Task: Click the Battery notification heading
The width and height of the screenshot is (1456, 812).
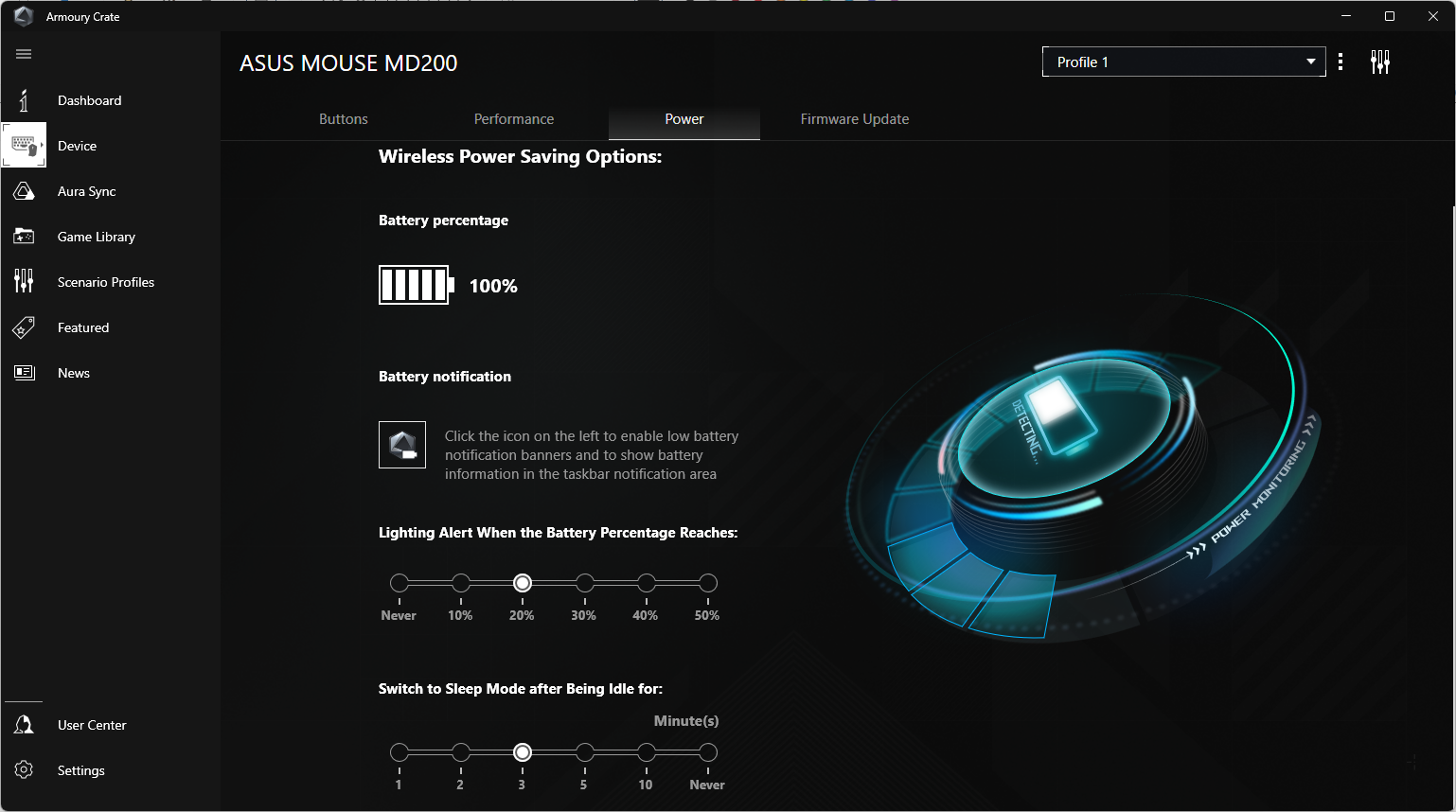Action: 445,377
